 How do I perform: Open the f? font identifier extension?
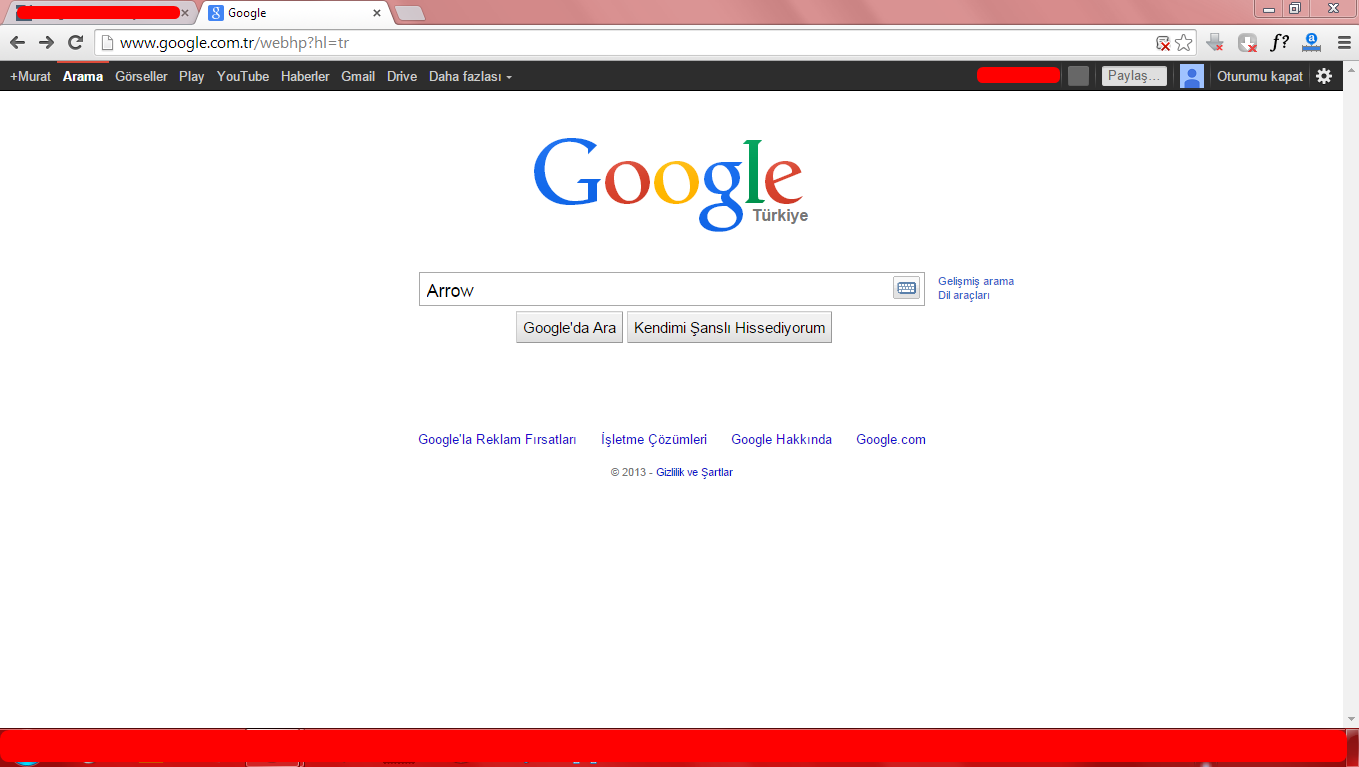(1279, 43)
